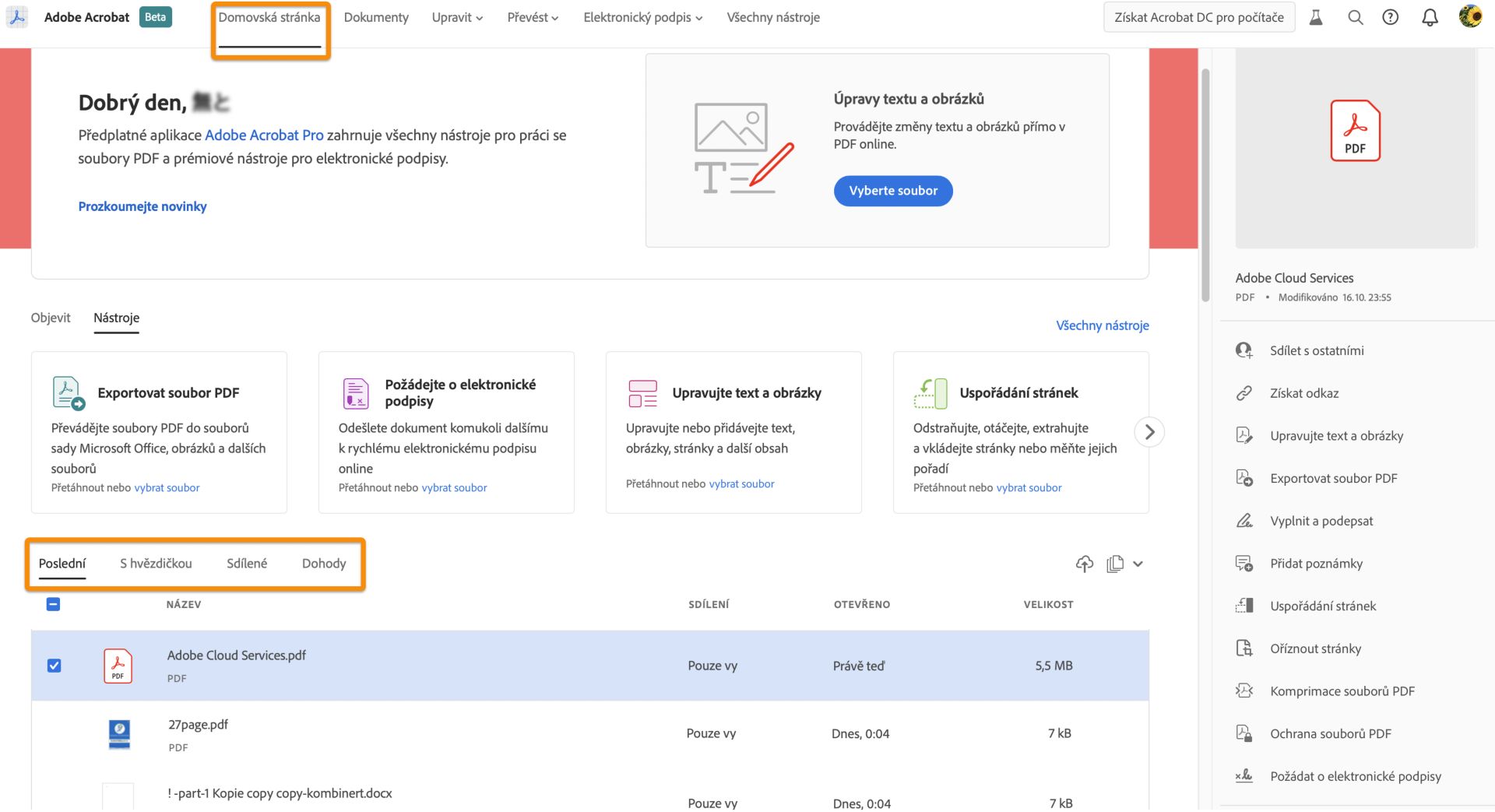The width and height of the screenshot is (1495, 812).
Task: Select the Nástroje tab
Action: click(117, 318)
